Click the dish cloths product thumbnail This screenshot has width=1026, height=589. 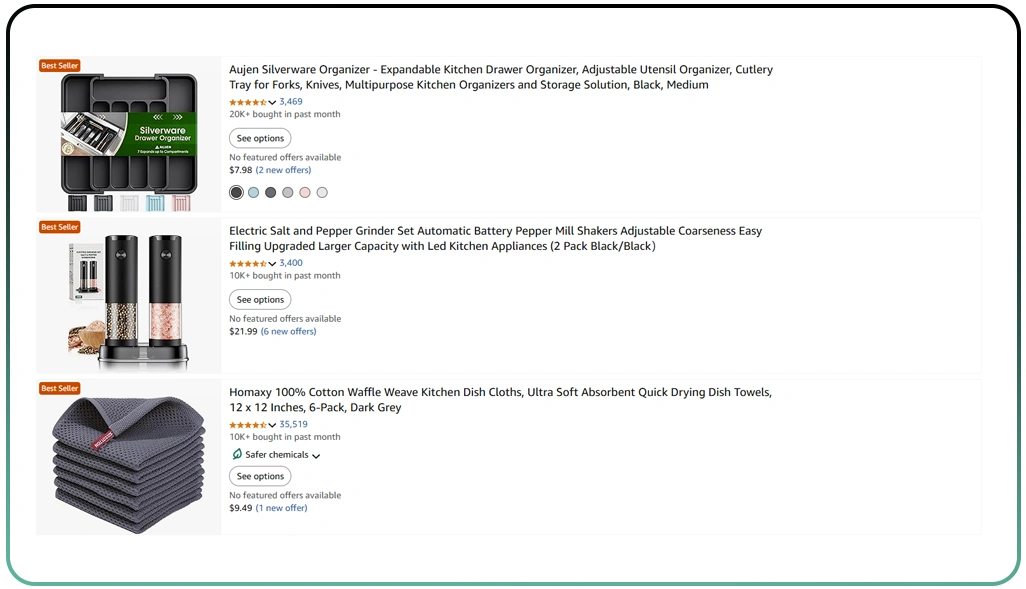tap(126, 460)
